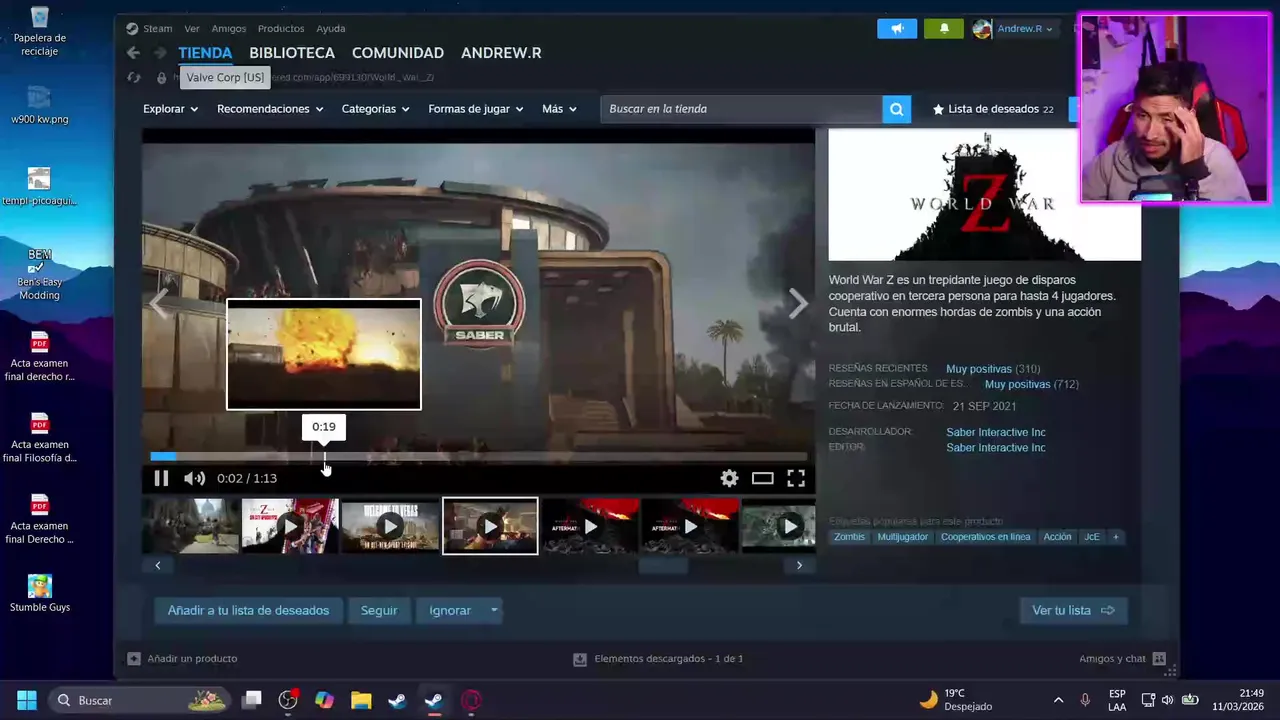Image resolution: width=1280 pixels, height=720 pixels.
Task: Open Spanish reviews Muy positivas (712)
Action: 1031,384
